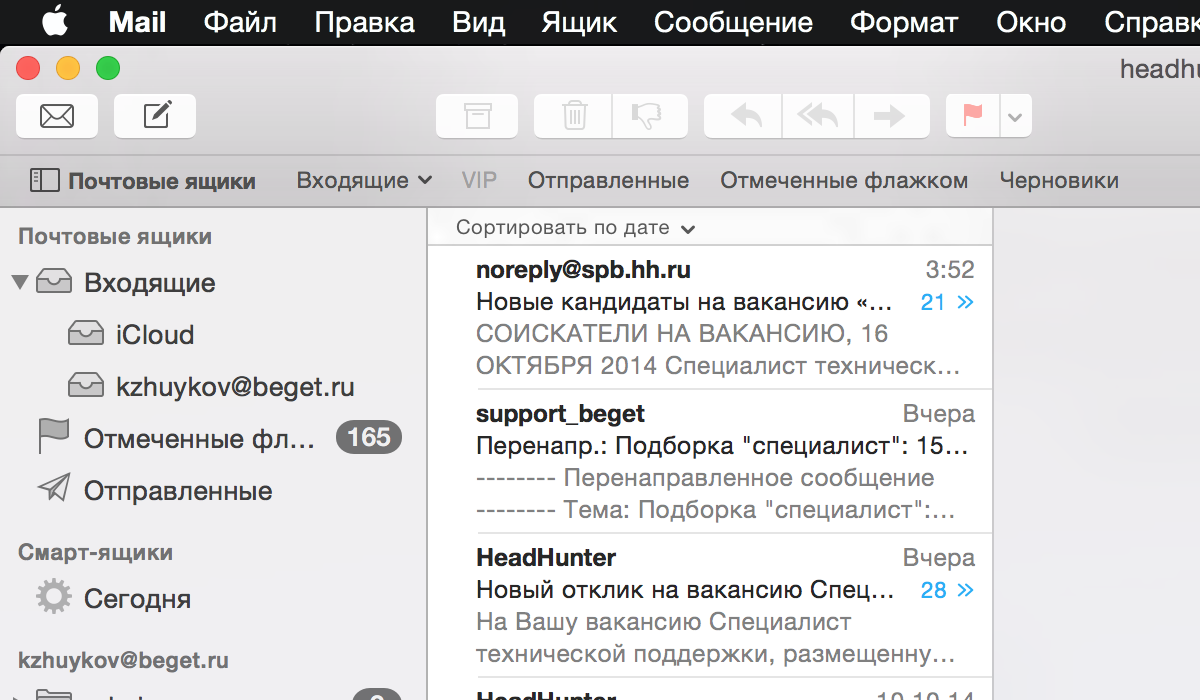Open the Формат menu
The image size is (1200, 700).
coord(904,22)
